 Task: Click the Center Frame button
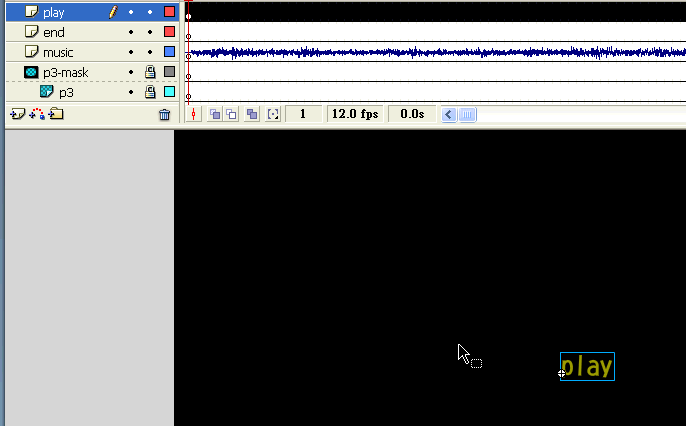pyautogui.click(x=193, y=115)
